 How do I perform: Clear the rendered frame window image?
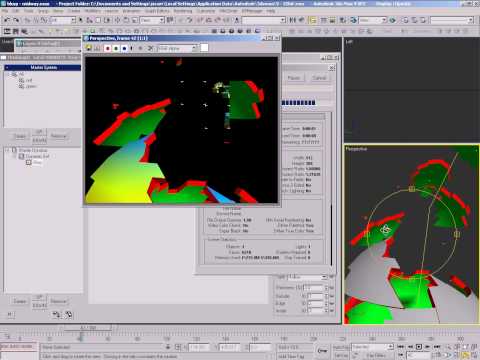pyautogui.click(x=150, y=48)
